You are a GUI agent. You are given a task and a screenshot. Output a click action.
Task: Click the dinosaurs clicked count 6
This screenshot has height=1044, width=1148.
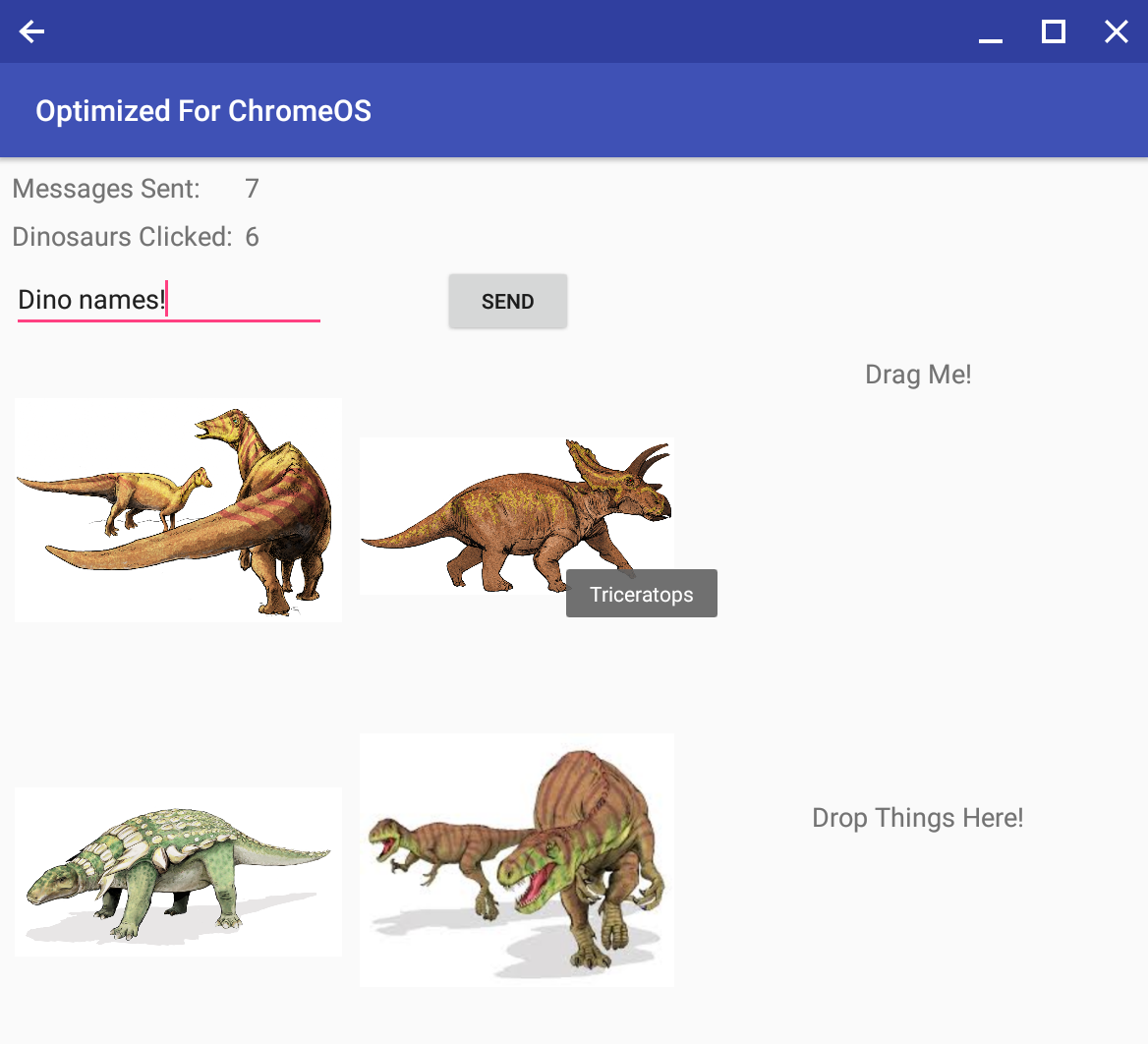click(252, 237)
